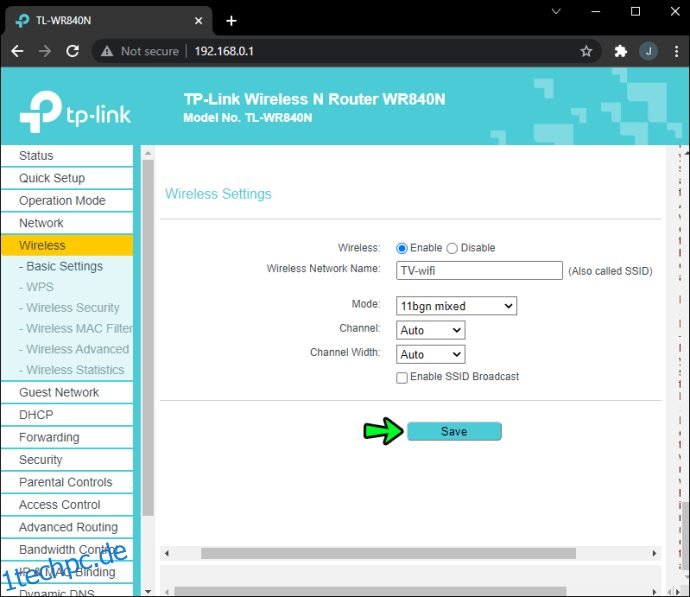
Task: Toggle the Enable SSID Broadcast checkbox
Action: pos(402,378)
